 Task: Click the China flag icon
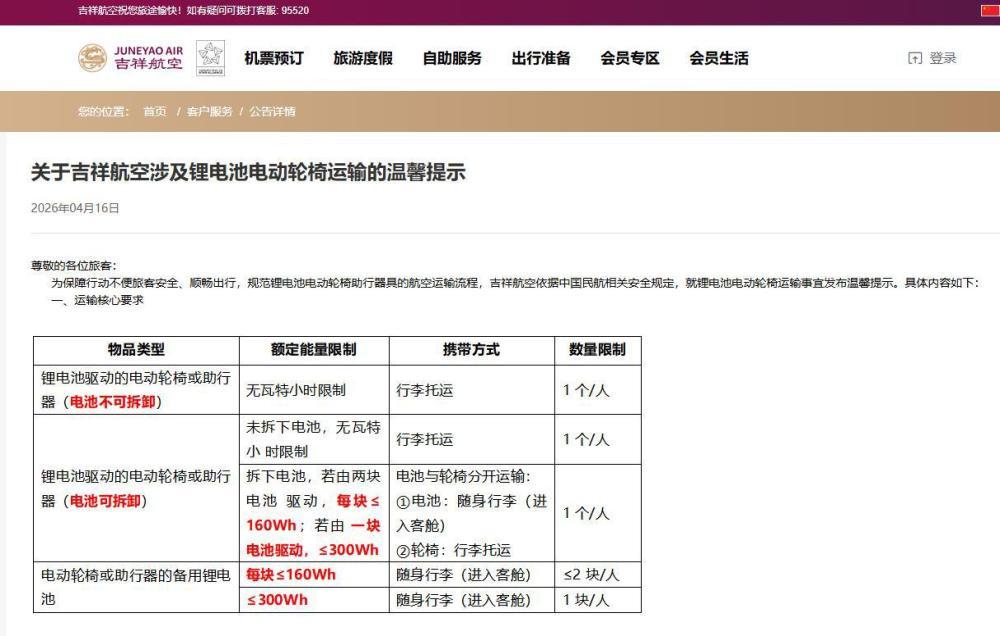990,10
